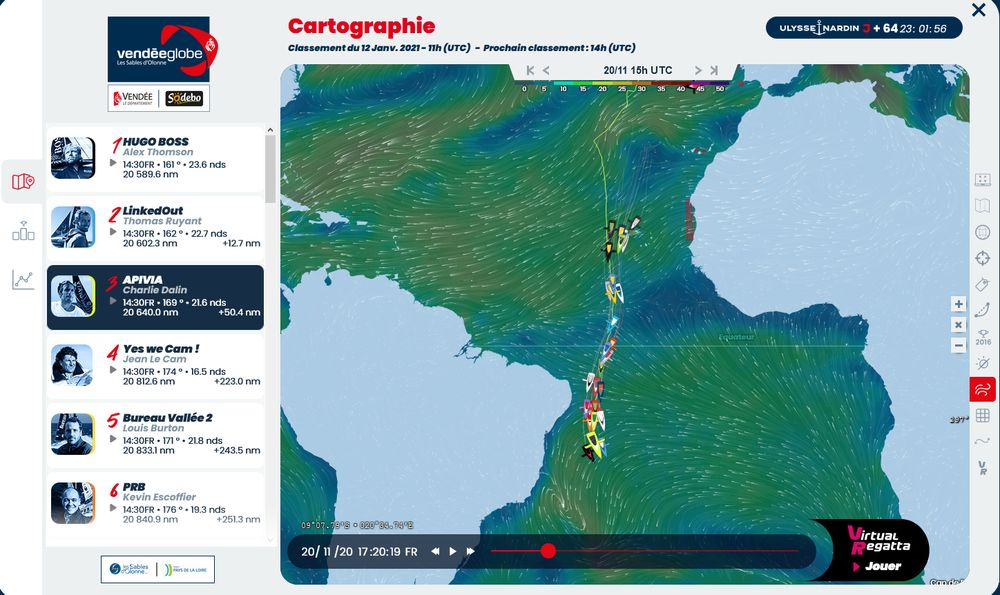Select the folded map layer icon
The height and width of the screenshot is (595, 1000).
(x=983, y=206)
